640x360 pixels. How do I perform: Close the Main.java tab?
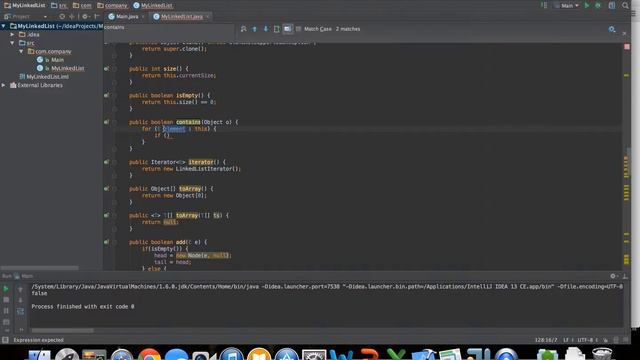143,17
